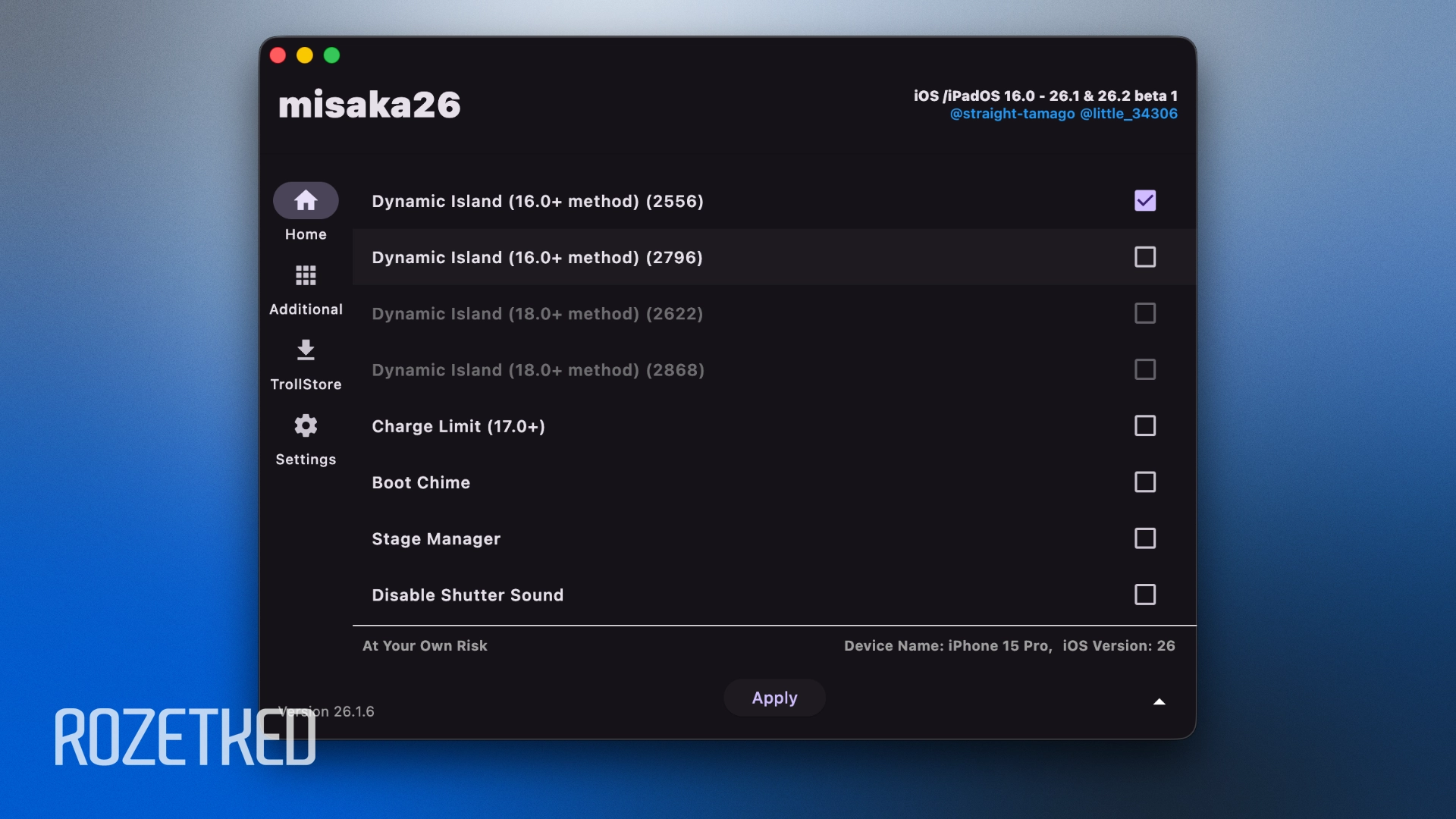Viewport: 1456px width, 819px height.
Task: Expand the bottom panel arrow
Action: click(x=1159, y=701)
